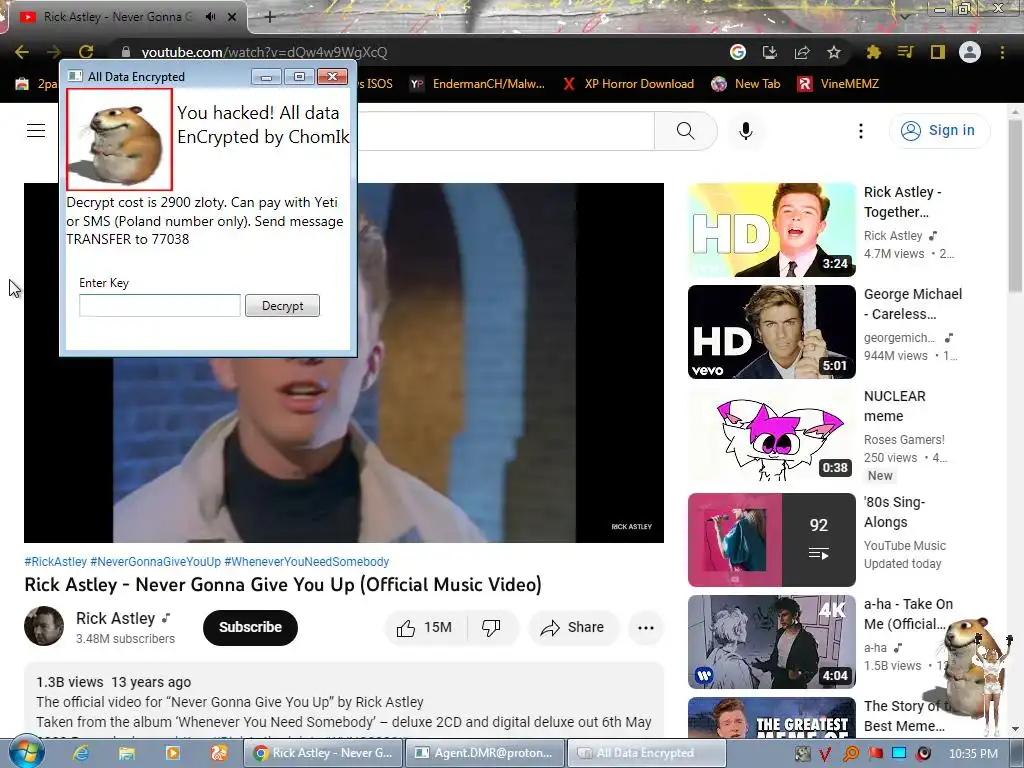Click the hamster image in dialog

coord(120,140)
